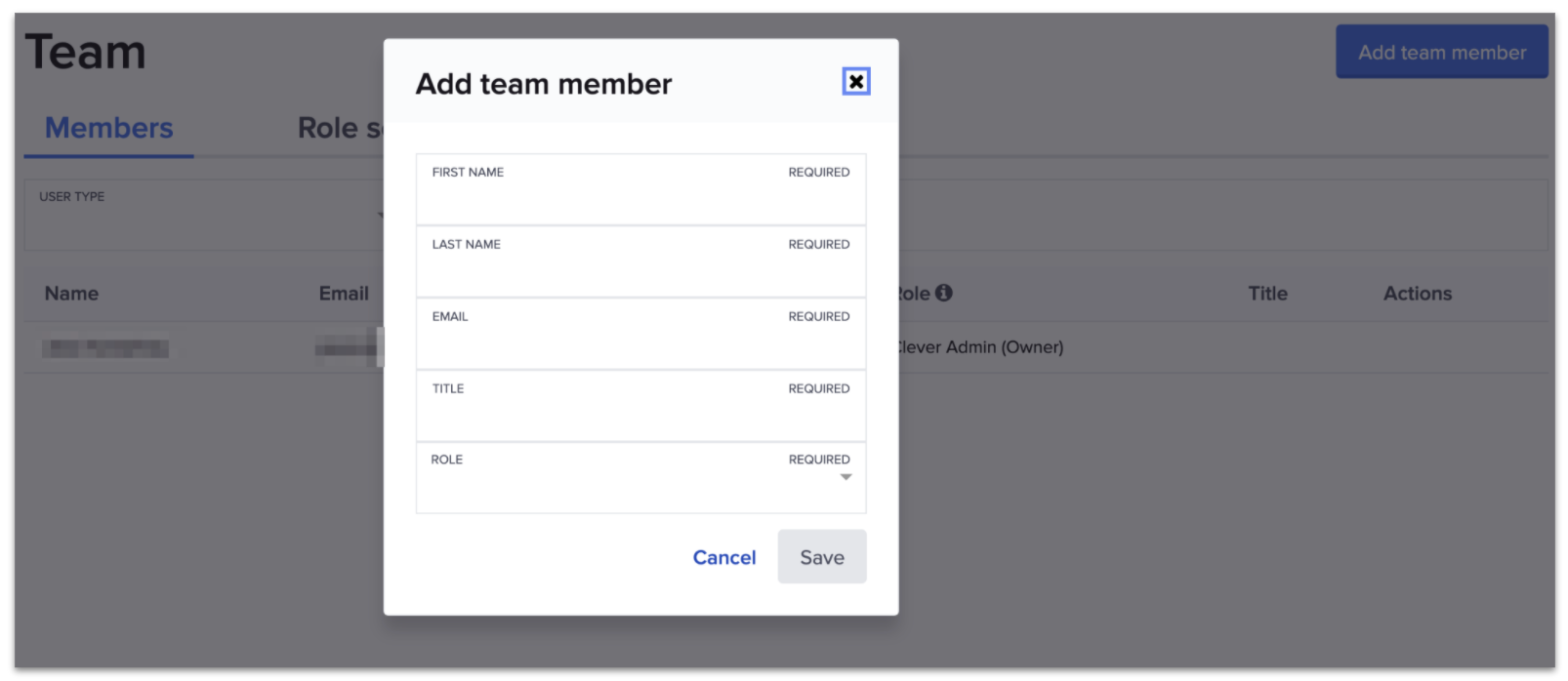Click the Save button

click(821, 557)
